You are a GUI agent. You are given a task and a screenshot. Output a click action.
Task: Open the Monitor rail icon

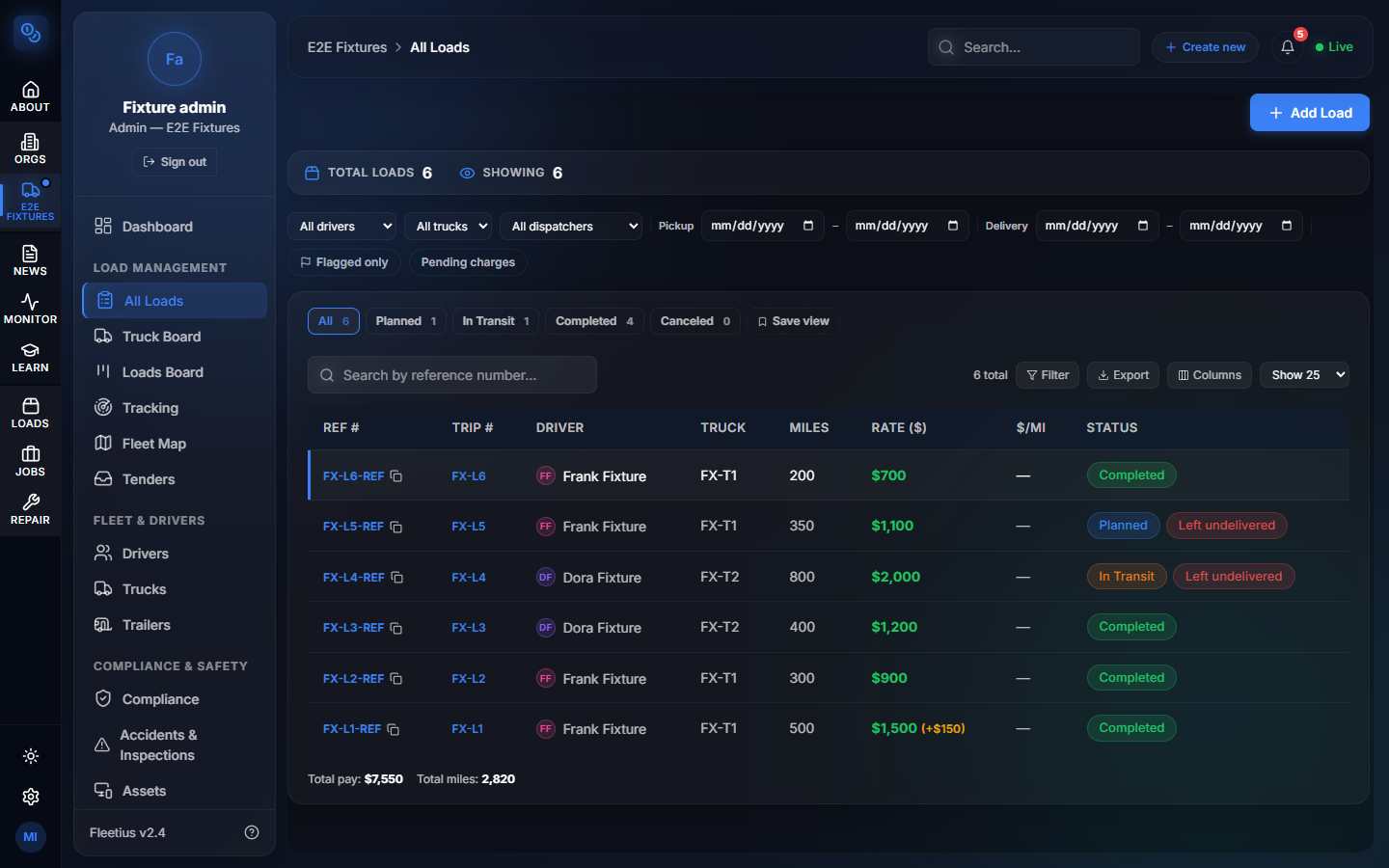coord(30,310)
